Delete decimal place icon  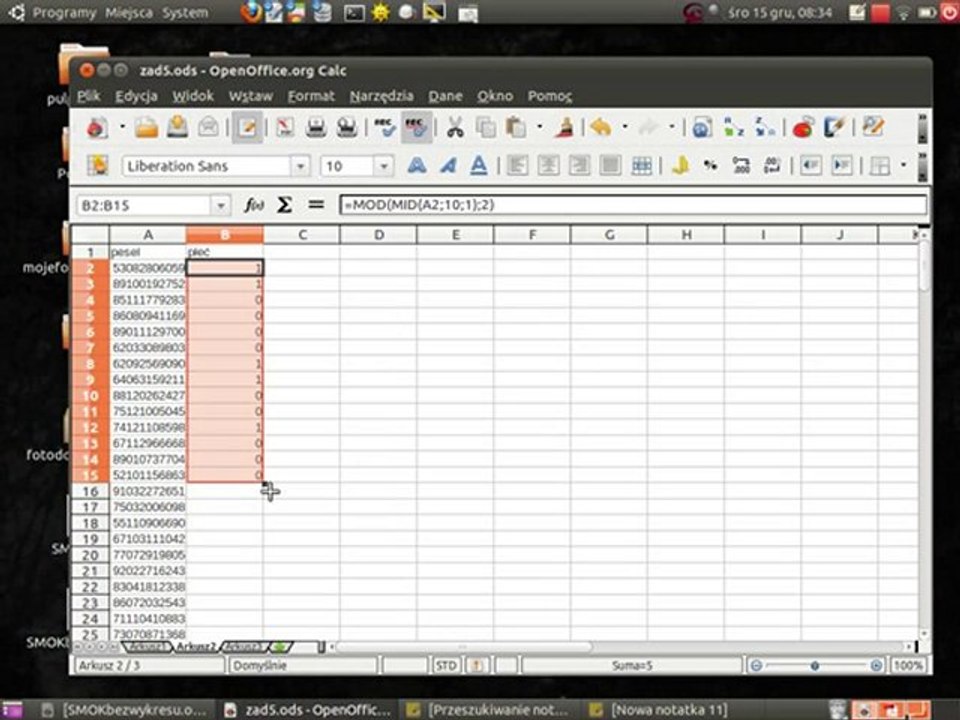[772, 165]
